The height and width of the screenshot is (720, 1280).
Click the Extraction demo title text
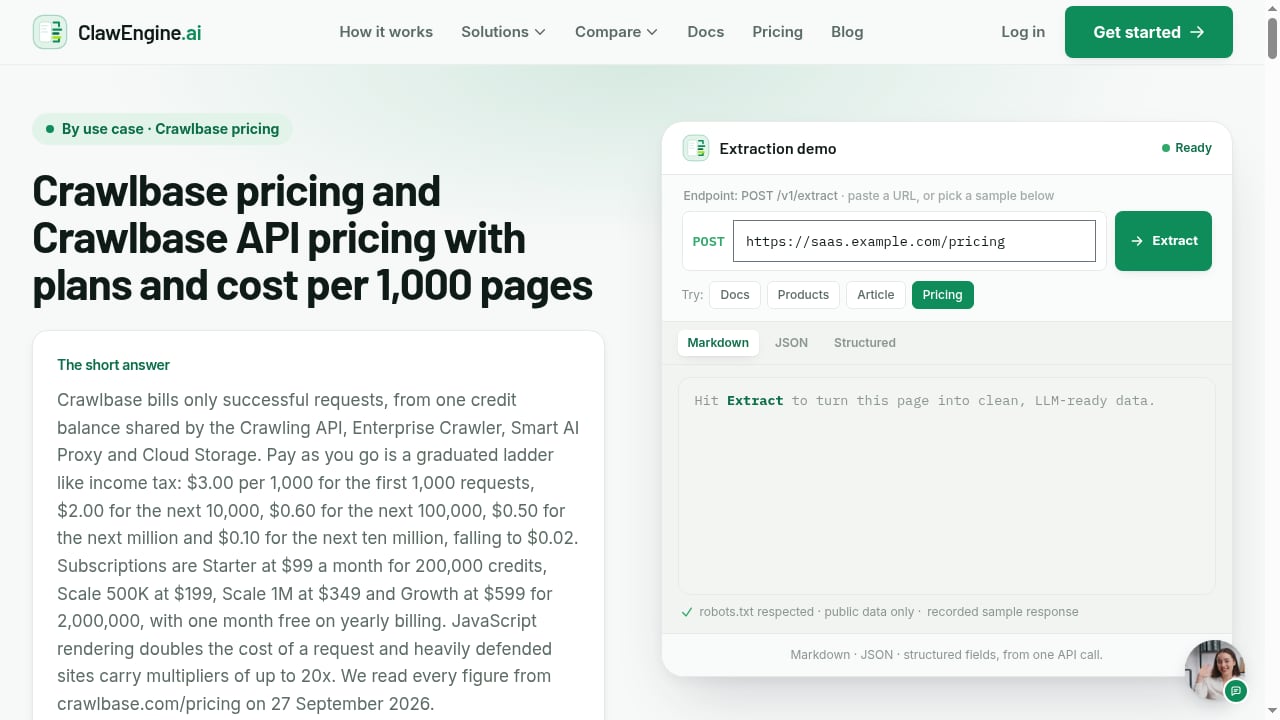(778, 148)
